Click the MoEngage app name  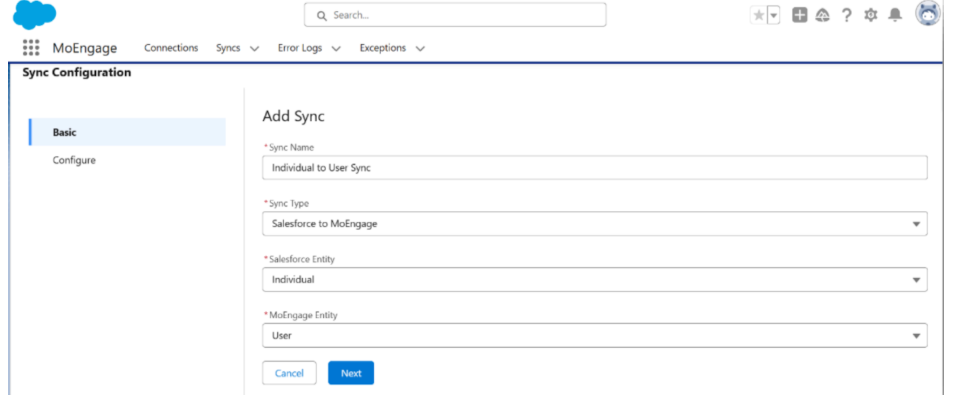click(x=85, y=48)
